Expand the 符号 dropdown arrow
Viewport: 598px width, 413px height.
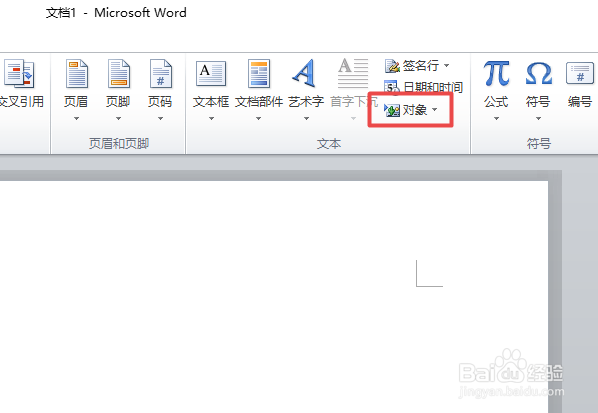tap(538, 119)
